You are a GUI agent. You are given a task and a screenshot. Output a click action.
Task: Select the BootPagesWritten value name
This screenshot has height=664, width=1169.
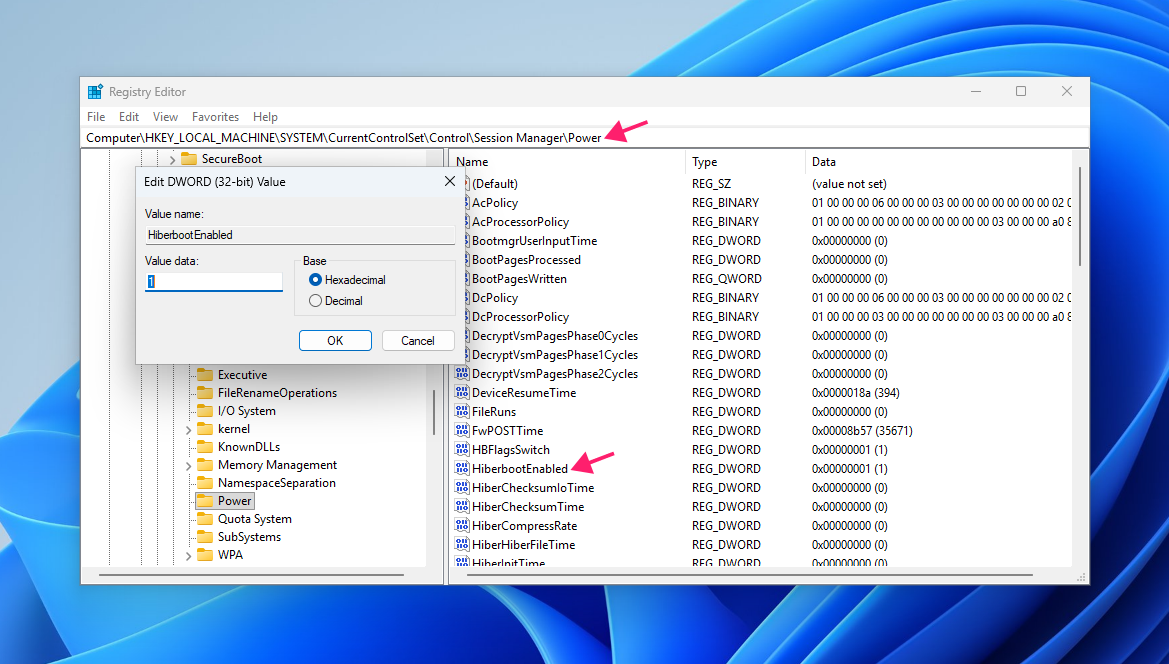pyautogui.click(x=520, y=279)
